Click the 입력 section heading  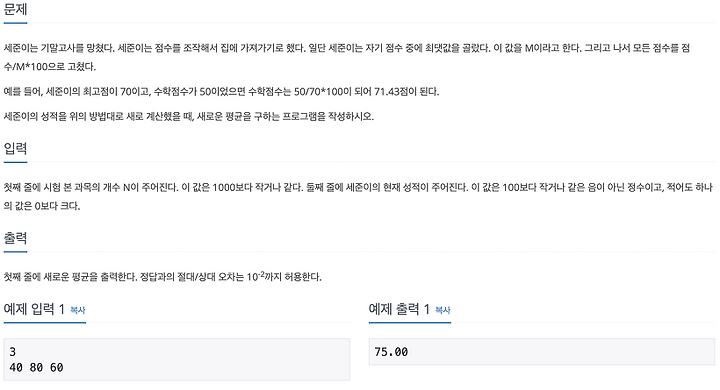click(15, 148)
